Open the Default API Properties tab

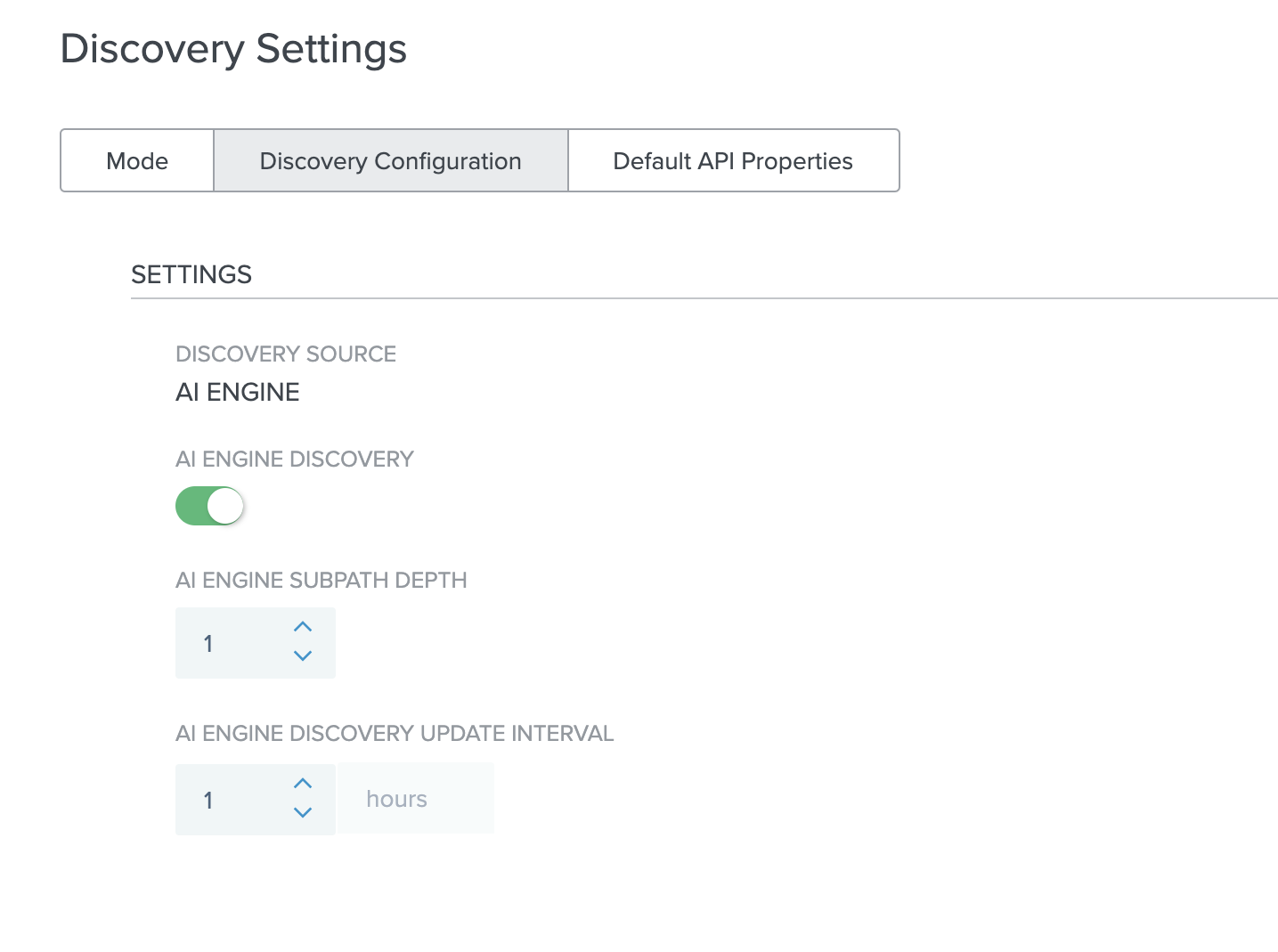coord(732,161)
